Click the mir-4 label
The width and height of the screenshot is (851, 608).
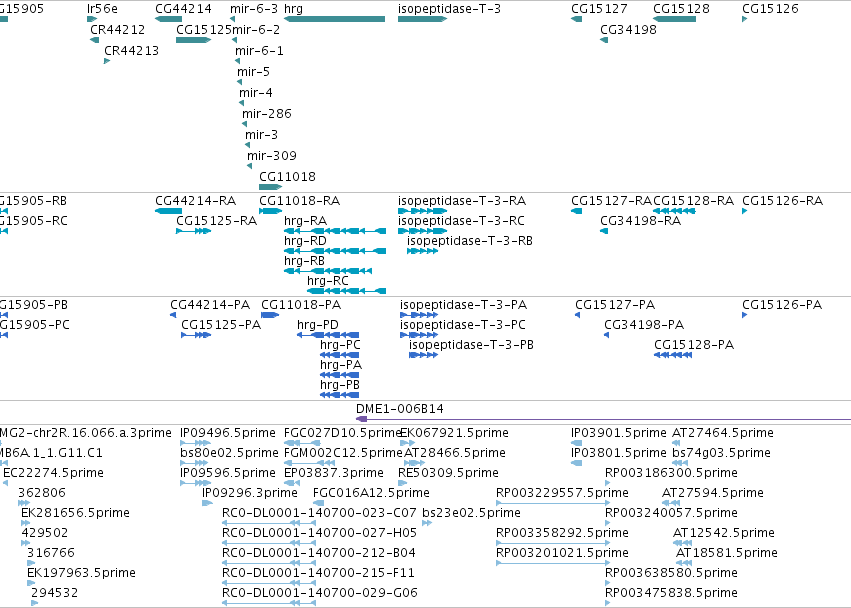coord(256,92)
